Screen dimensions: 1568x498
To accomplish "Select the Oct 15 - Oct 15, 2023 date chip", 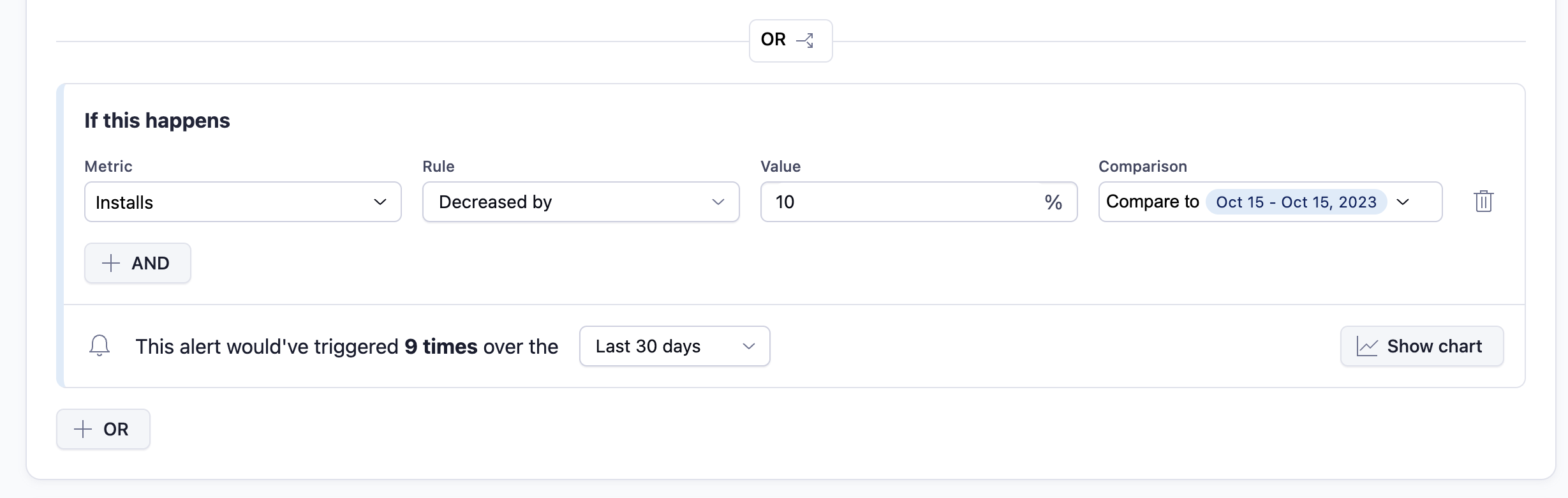I will point(1296,202).
